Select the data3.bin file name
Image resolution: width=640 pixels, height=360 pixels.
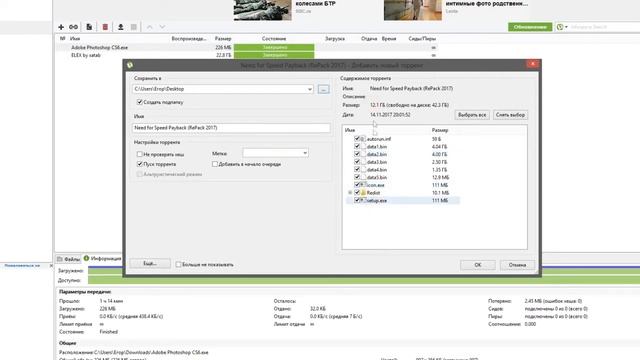click(x=377, y=162)
